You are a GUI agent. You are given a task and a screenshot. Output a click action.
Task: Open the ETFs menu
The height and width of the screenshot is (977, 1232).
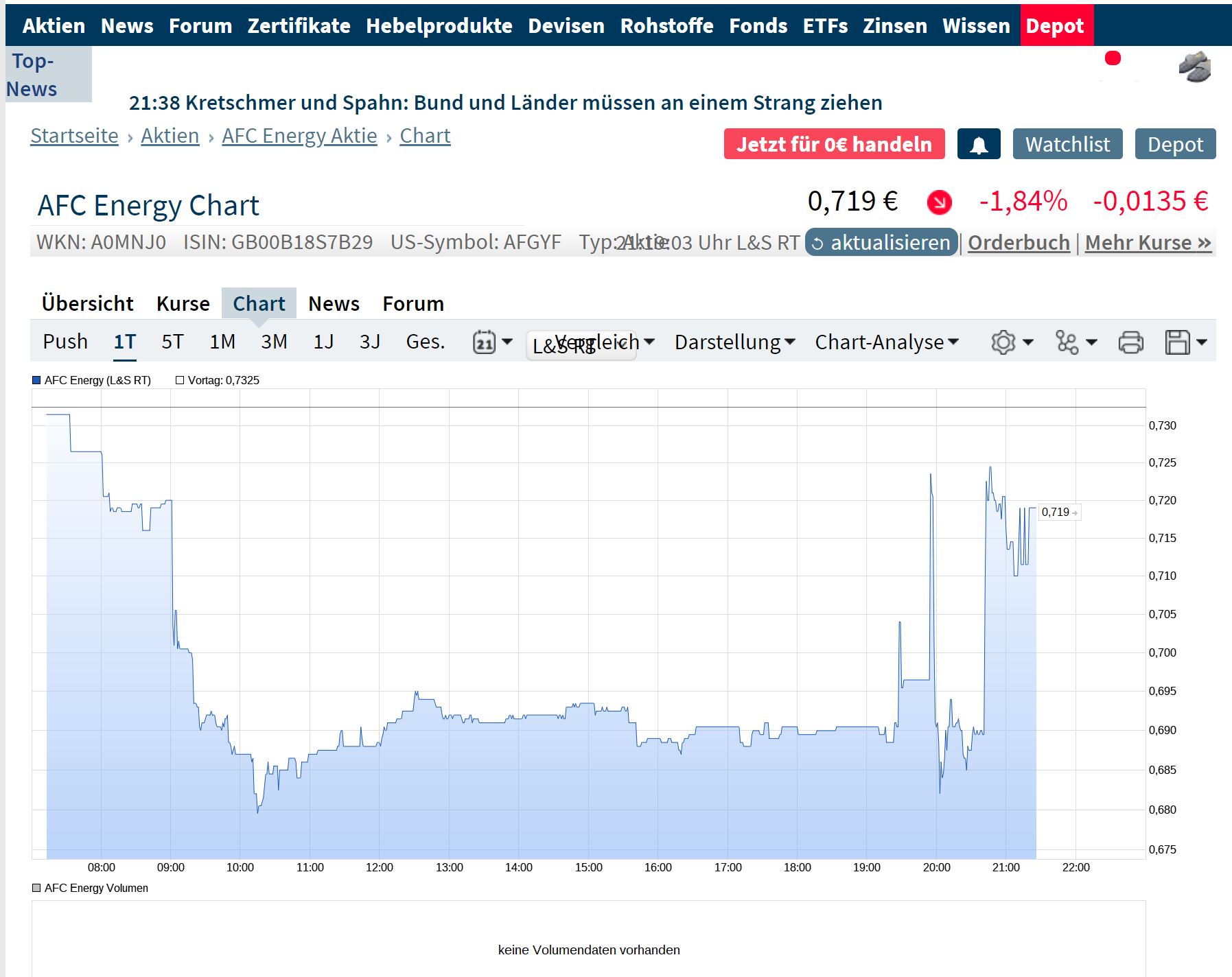(826, 25)
